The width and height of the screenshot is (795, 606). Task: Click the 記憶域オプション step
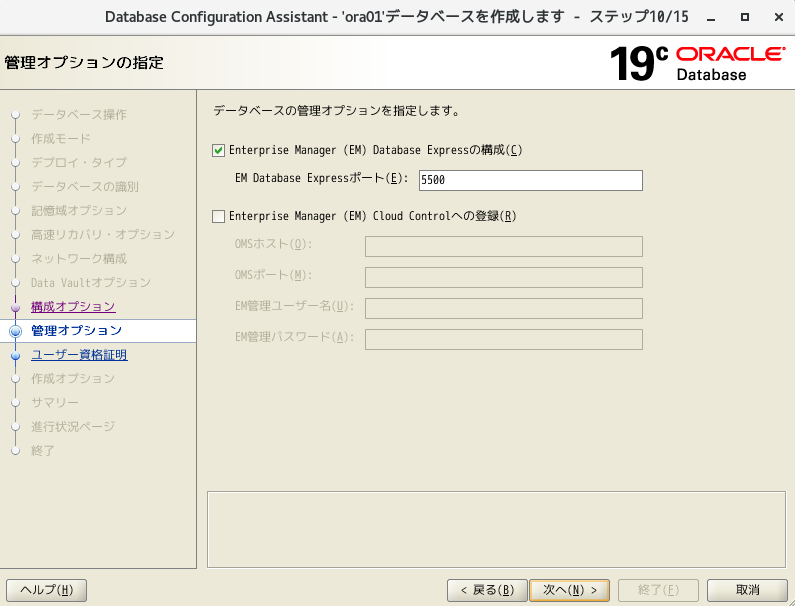tap(79, 210)
